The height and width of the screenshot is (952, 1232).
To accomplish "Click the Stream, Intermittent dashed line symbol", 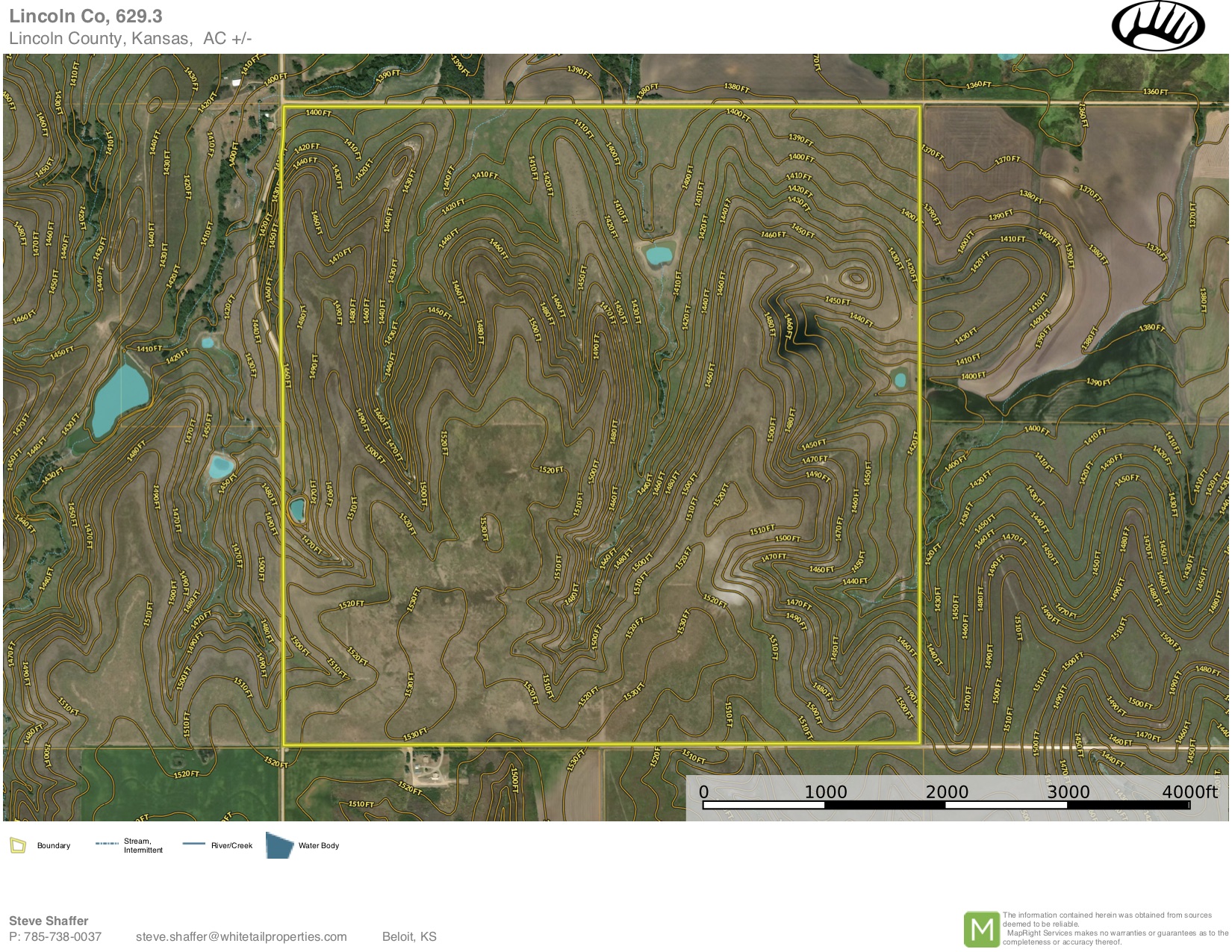I will point(107,844).
